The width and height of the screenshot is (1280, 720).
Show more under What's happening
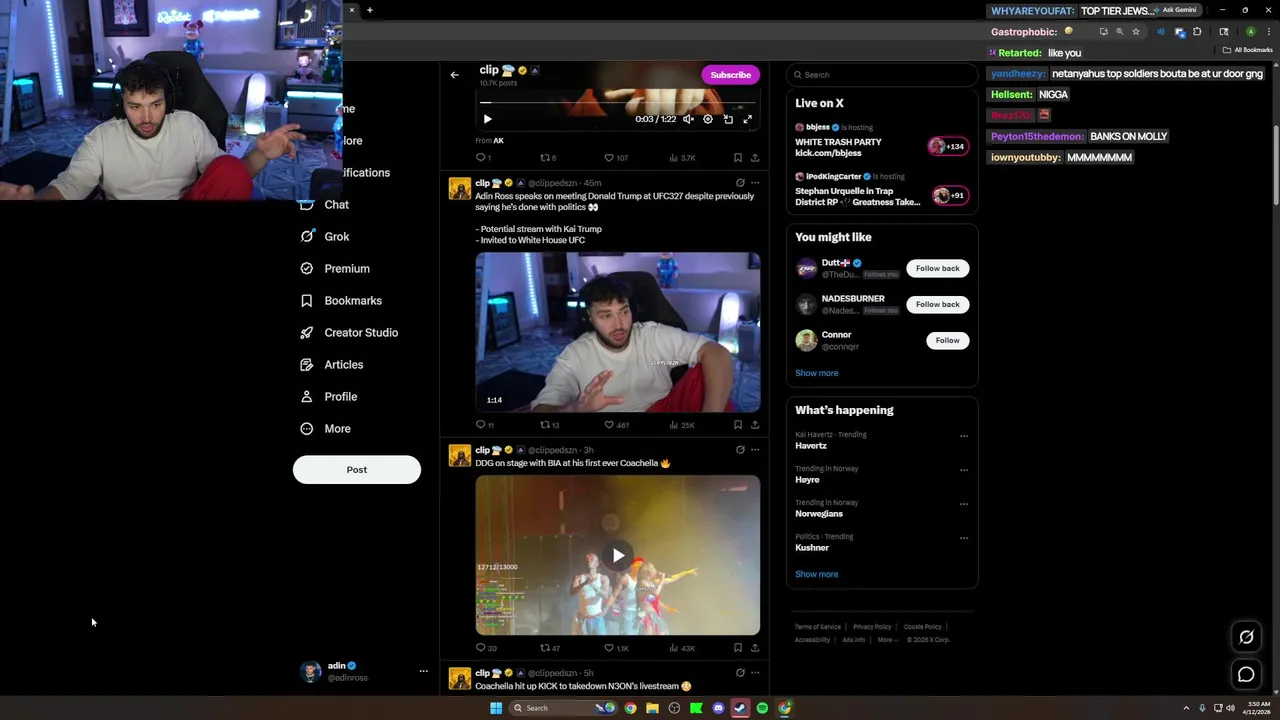817,574
